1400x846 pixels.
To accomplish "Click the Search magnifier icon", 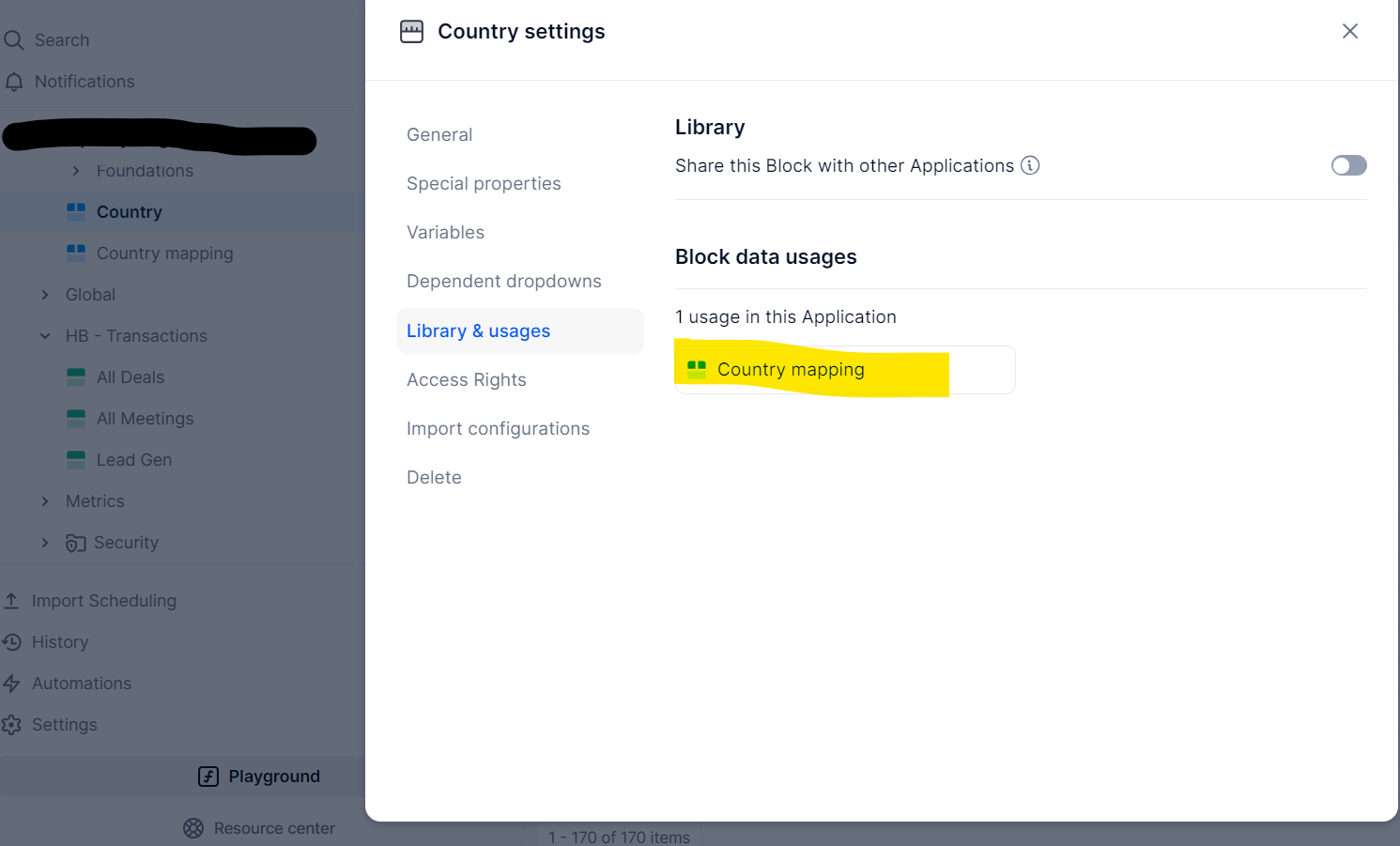I will click(x=13, y=40).
